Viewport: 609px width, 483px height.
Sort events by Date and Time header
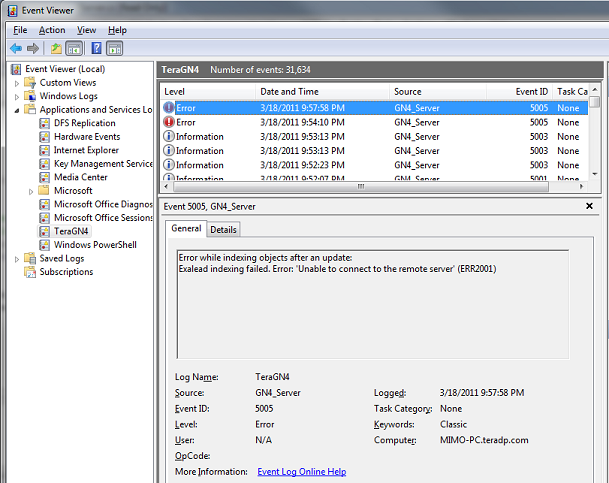point(322,92)
